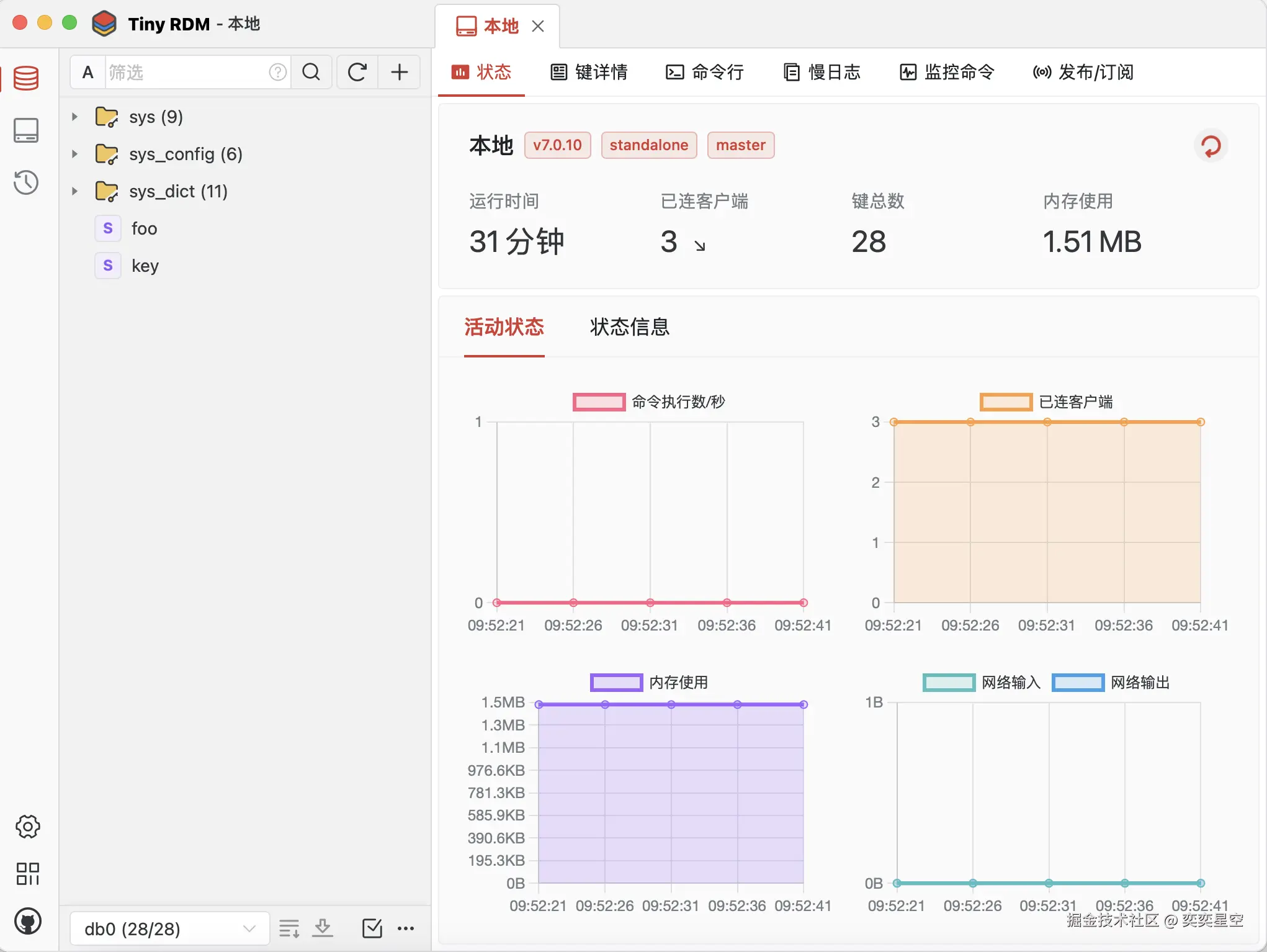Open settings with the gear icon

point(27,827)
